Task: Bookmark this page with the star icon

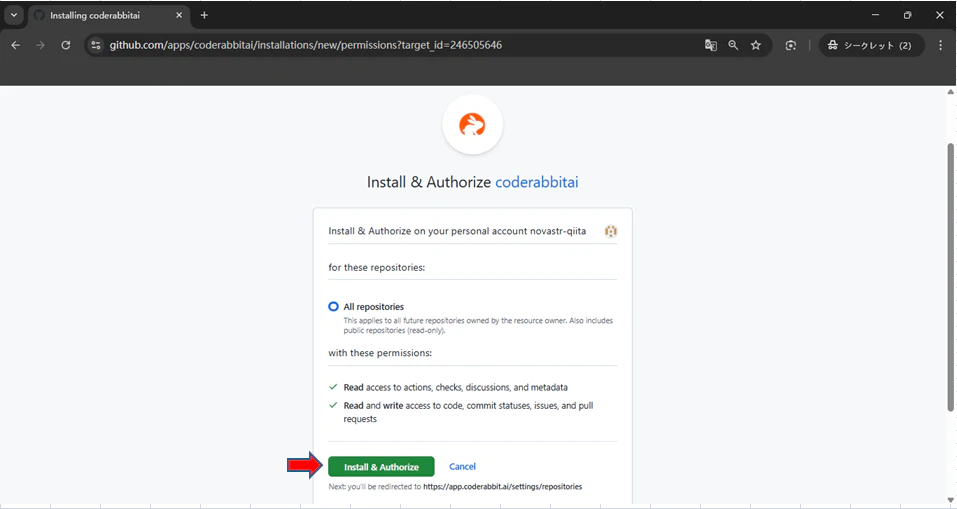Action: 756,45
